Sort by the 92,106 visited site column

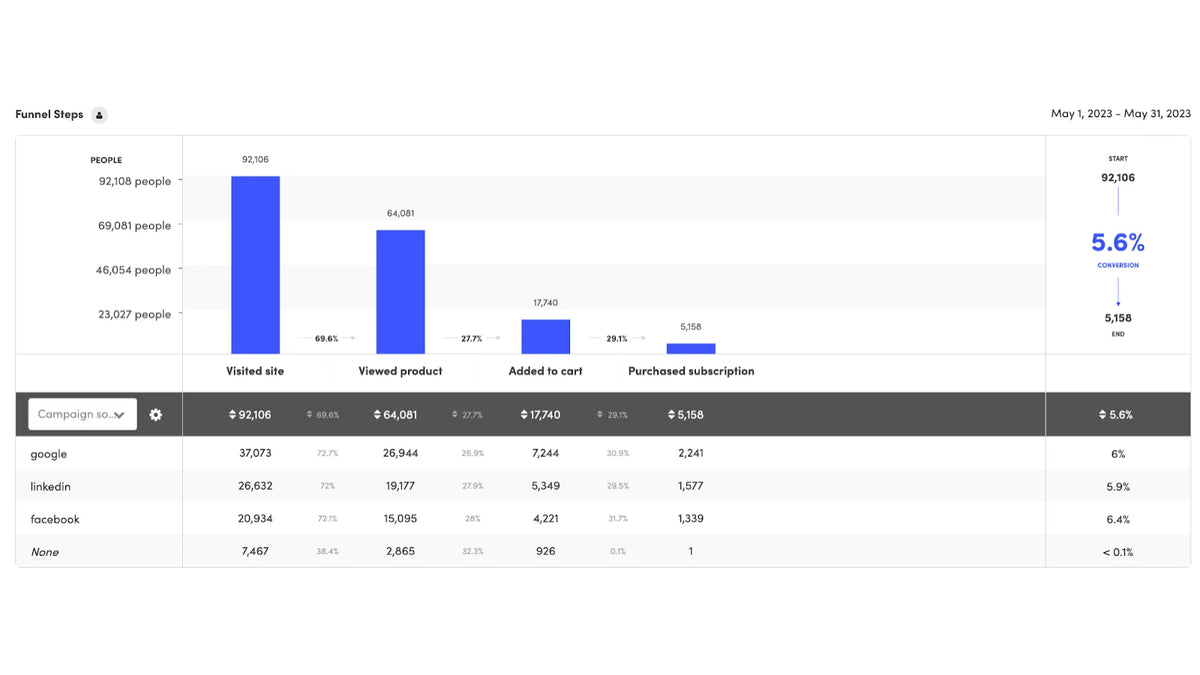(250, 414)
